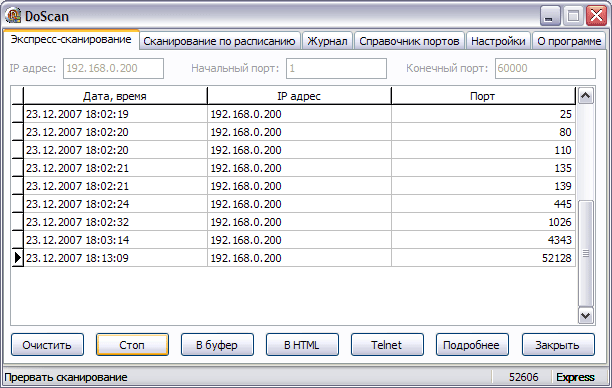
Task: Minimize the DoScan window
Action: [550, 16]
